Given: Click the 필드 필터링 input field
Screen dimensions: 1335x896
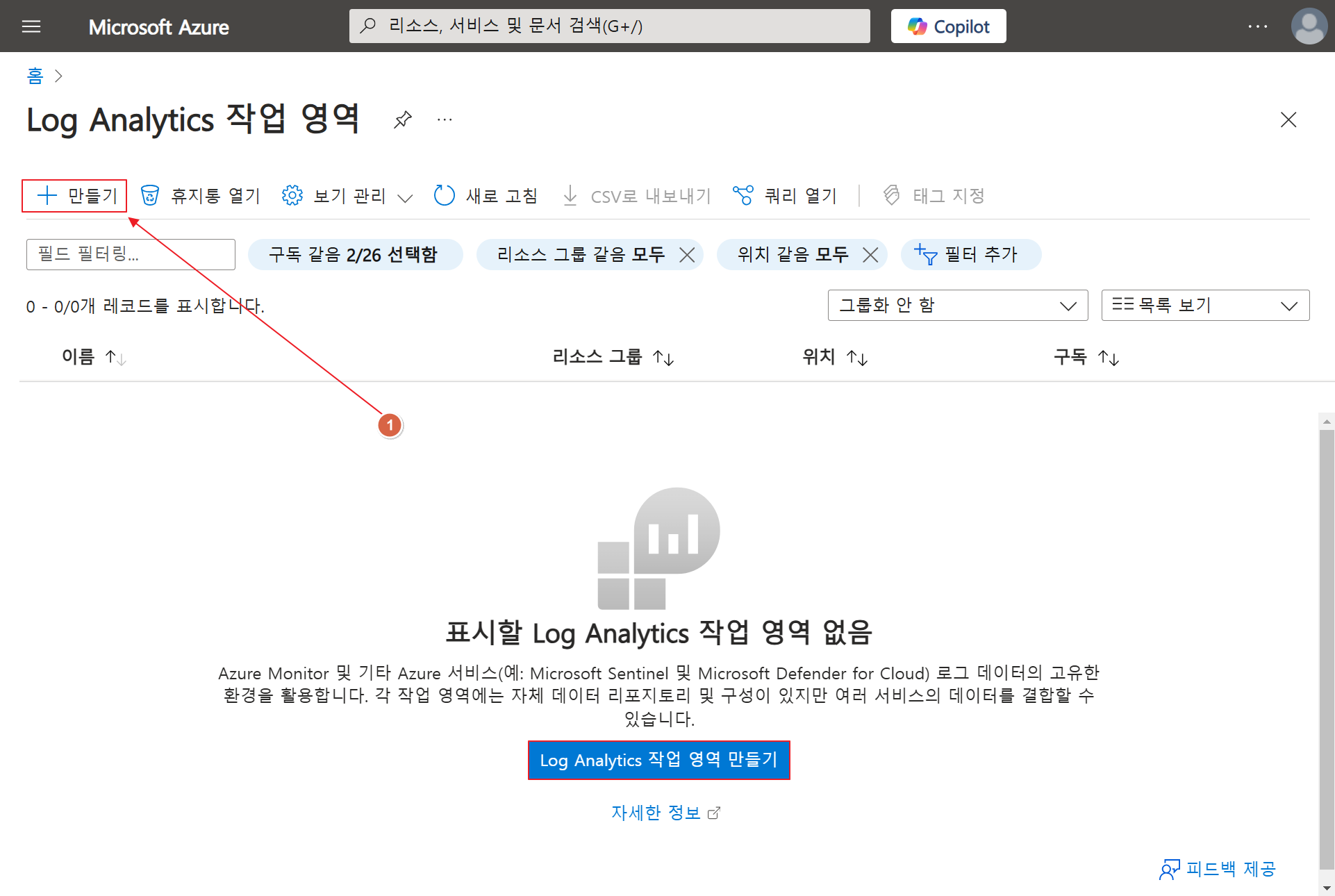Looking at the screenshot, I should [131, 254].
